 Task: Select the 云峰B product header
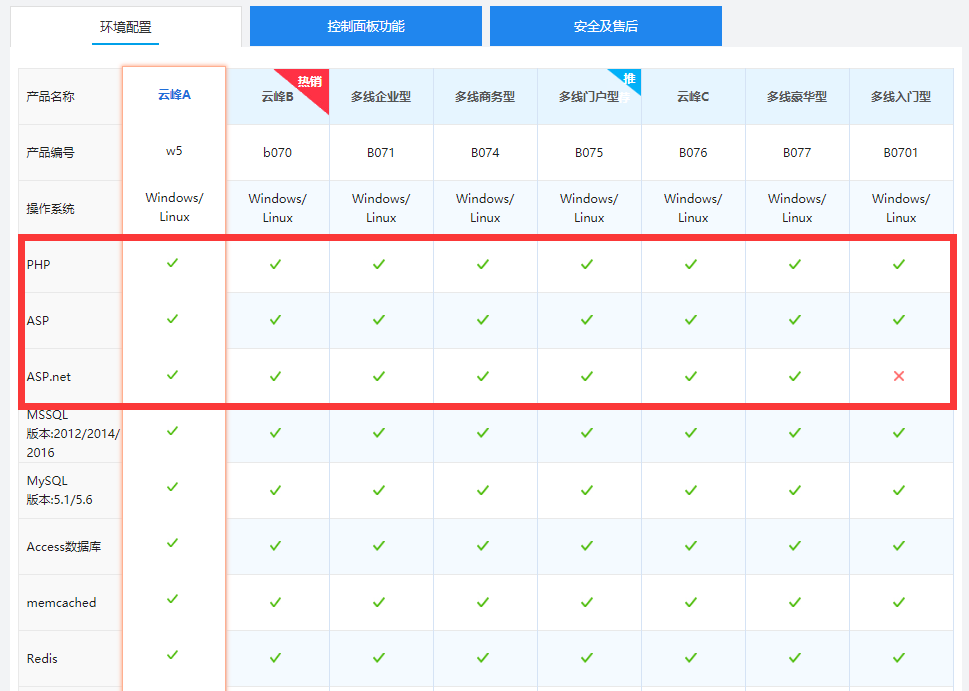click(277, 97)
